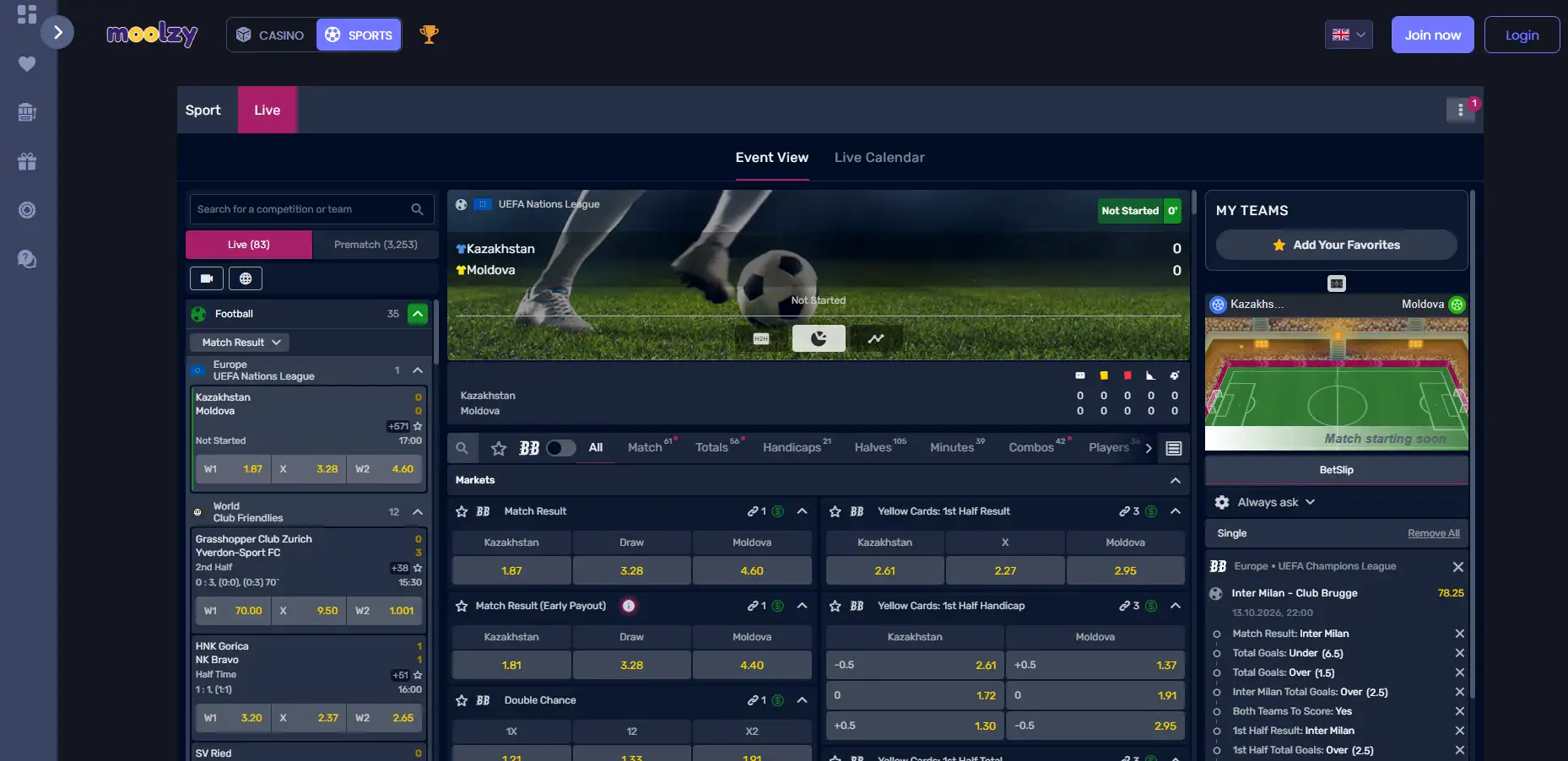Image resolution: width=1568 pixels, height=761 pixels.
Task: Open the trophy tournaments icon
Action: pyautogui.click(x=429, y=35)
